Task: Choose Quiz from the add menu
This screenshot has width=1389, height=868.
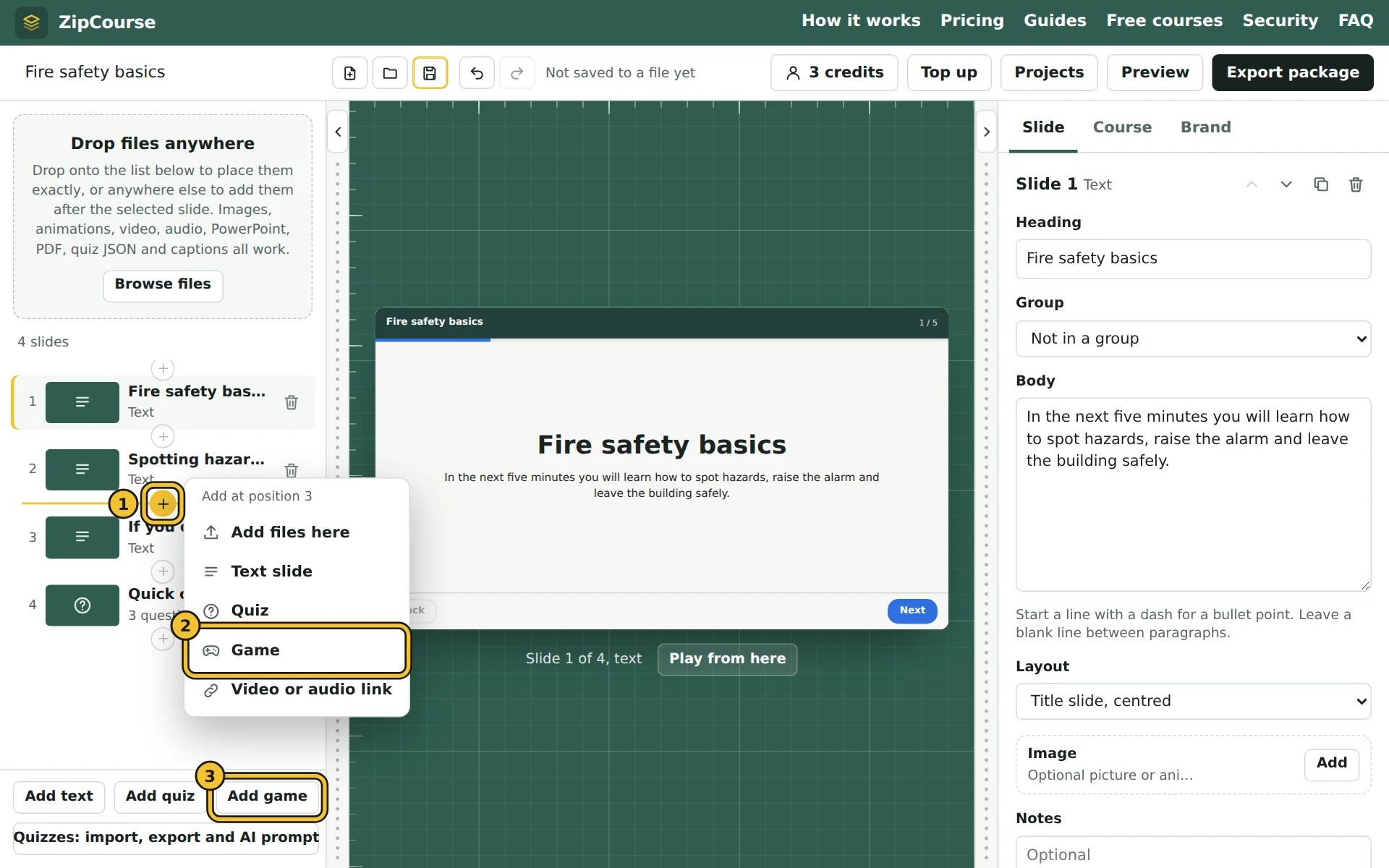Action: pos(297,610)
